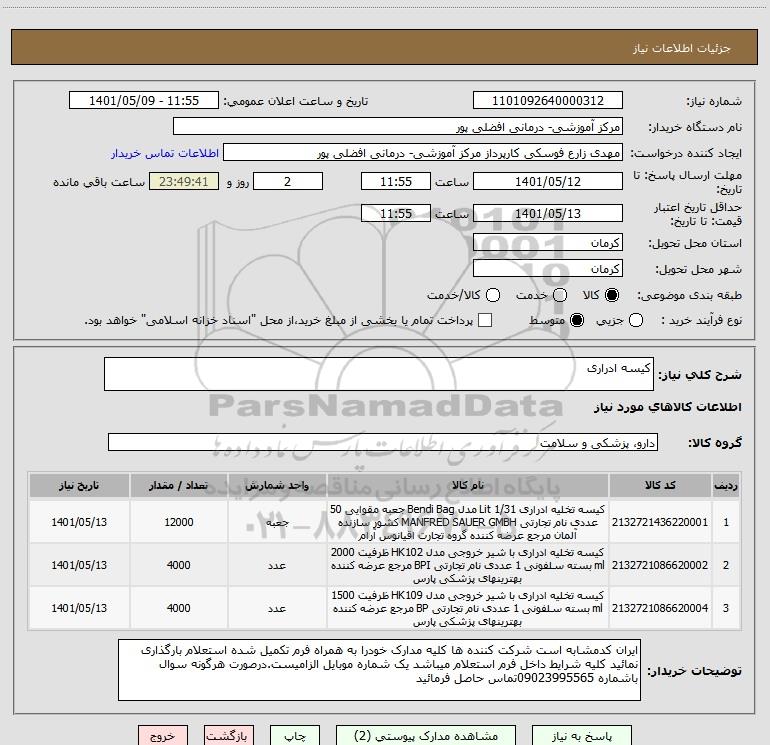Click the price validity date 1401/05/13 field

coord(548,213)
